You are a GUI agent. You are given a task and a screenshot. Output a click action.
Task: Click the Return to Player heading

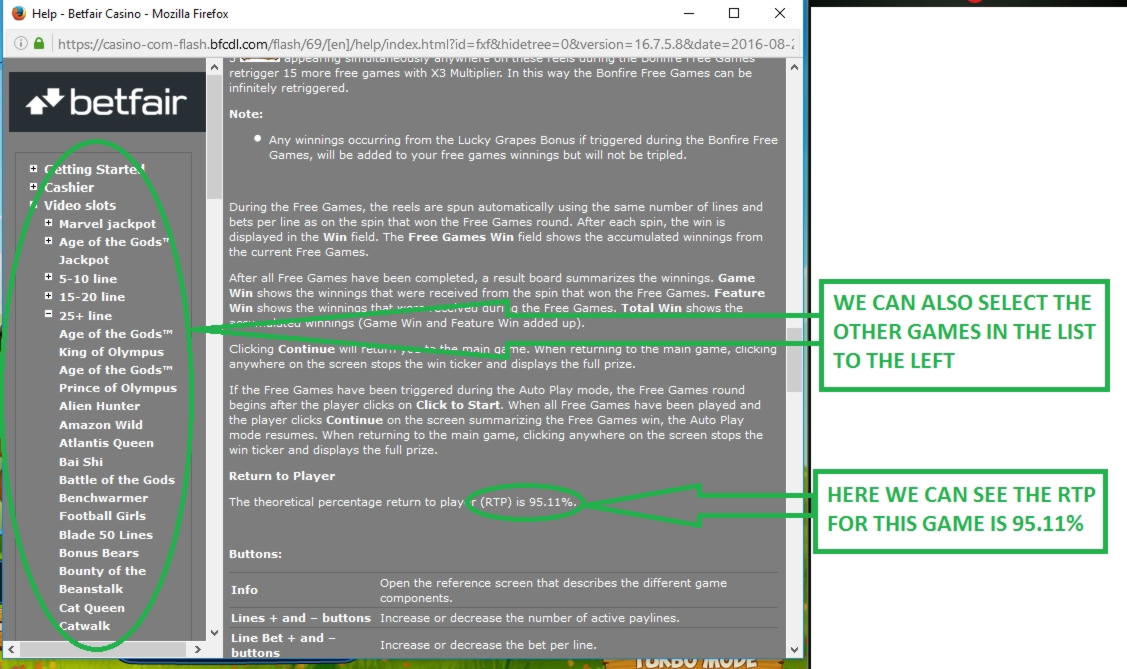click(282, 476)
